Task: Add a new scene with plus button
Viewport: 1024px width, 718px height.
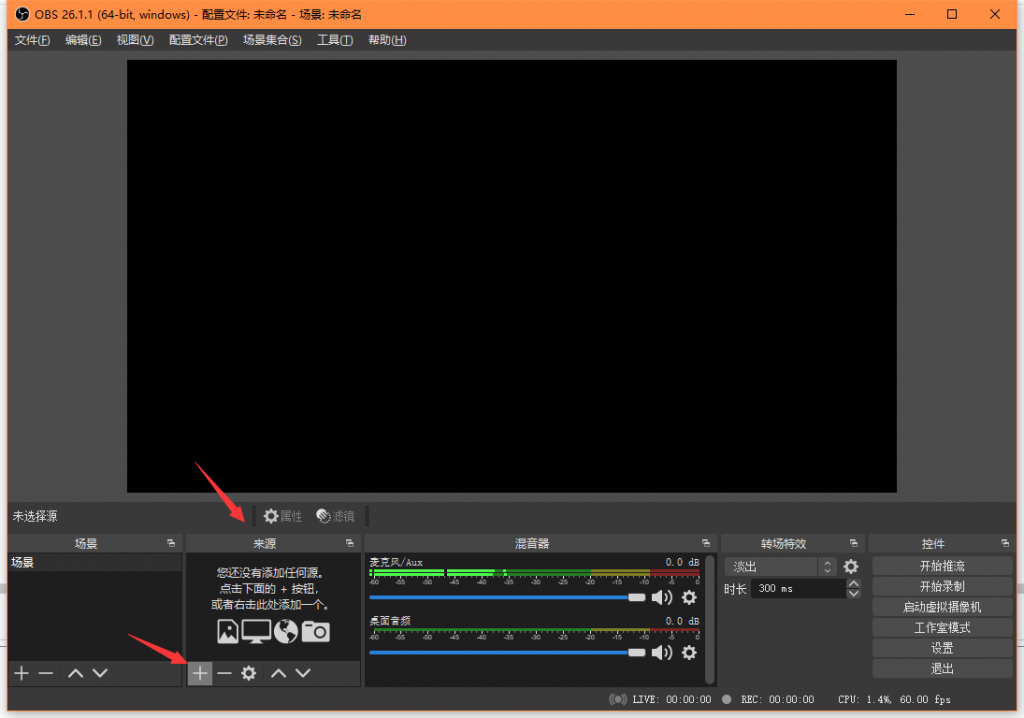Action: [x=22, y=673]
